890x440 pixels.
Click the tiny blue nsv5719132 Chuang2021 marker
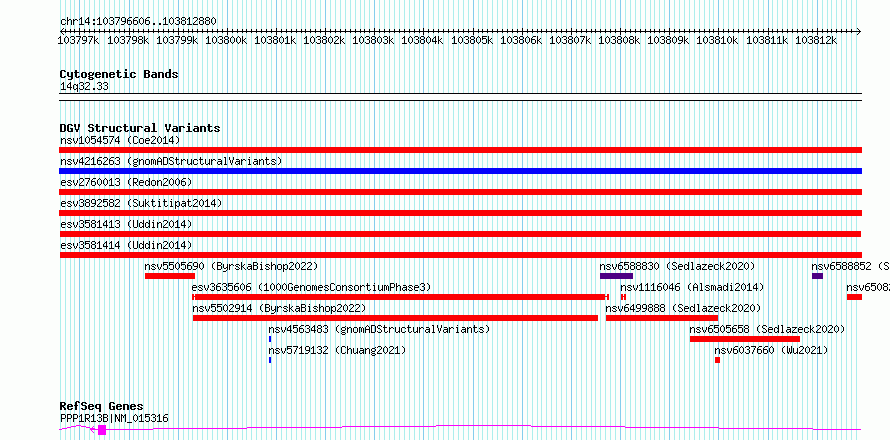click(270, 360)
